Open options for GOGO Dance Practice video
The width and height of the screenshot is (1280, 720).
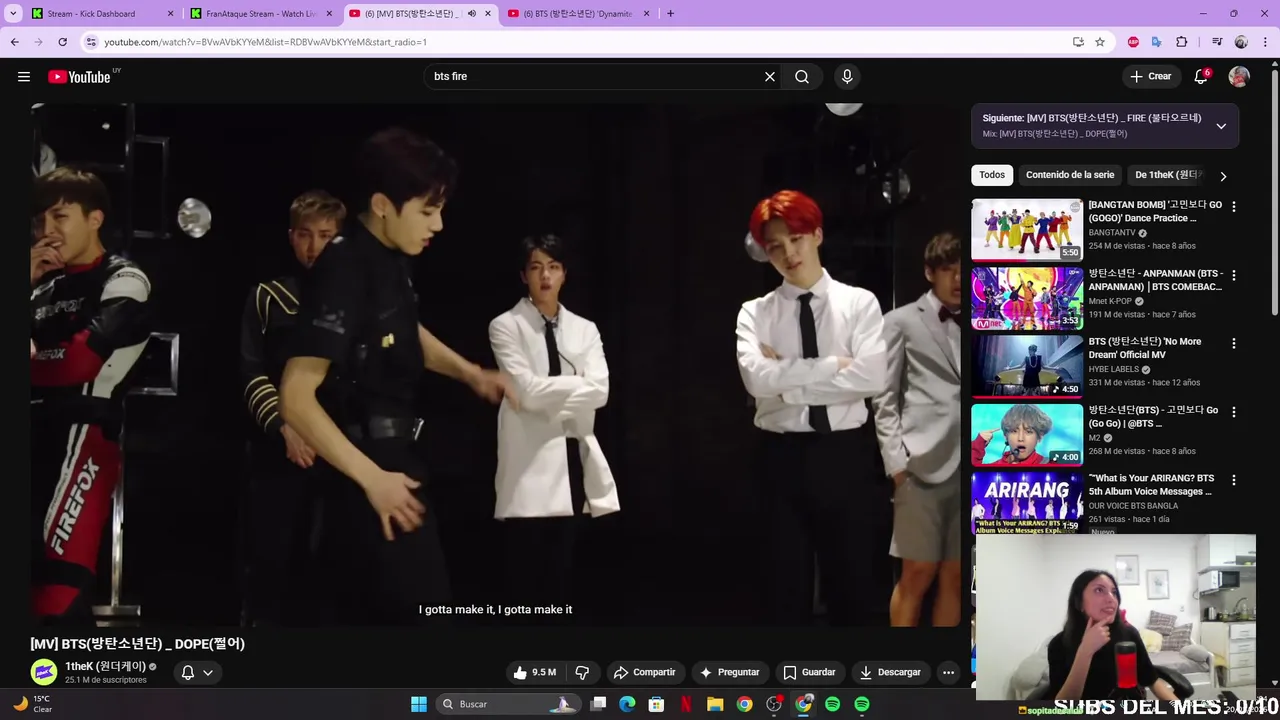(x=1233, y=206)
